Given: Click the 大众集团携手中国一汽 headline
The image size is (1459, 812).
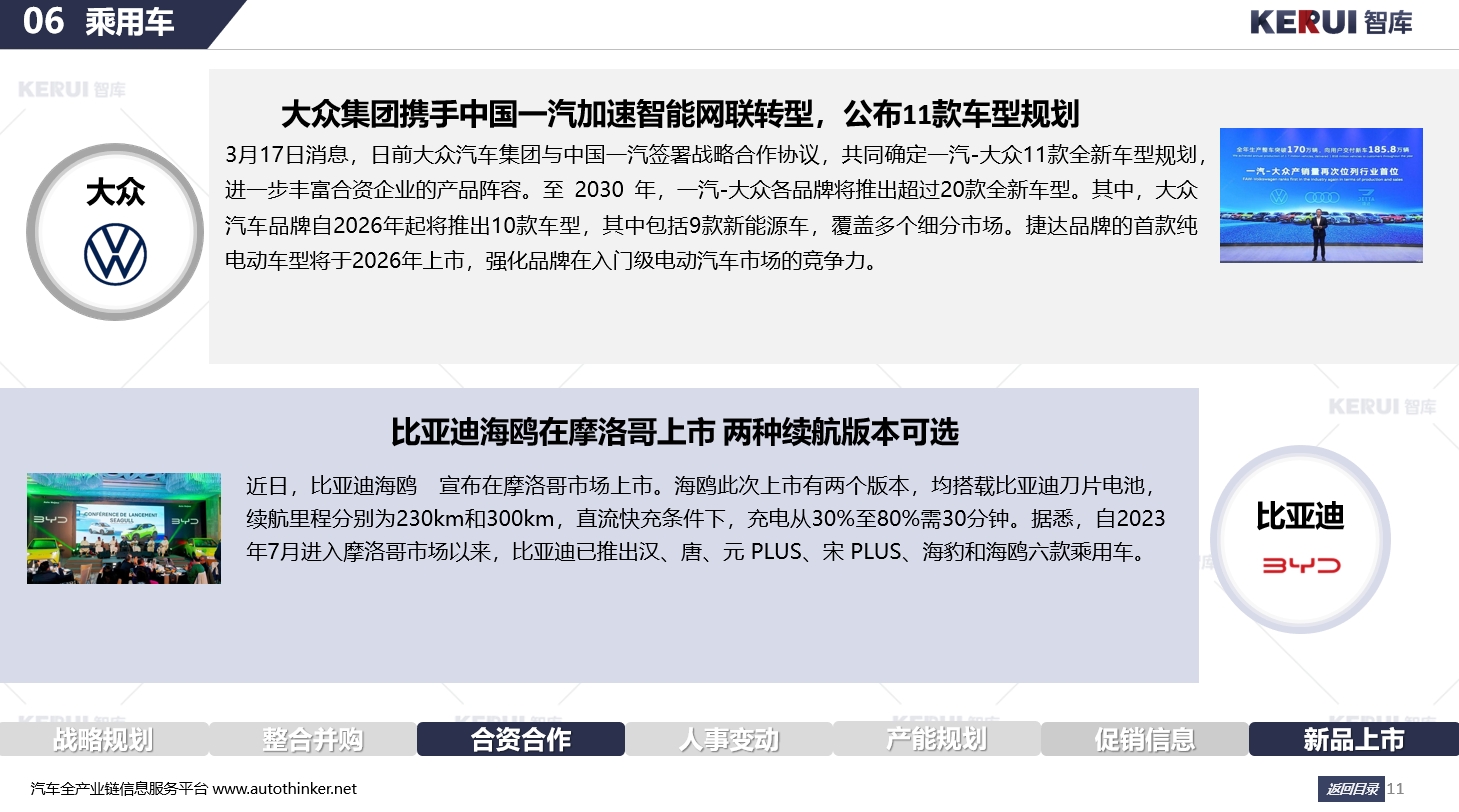Looking at the screenshot, I should coord(680,114).
